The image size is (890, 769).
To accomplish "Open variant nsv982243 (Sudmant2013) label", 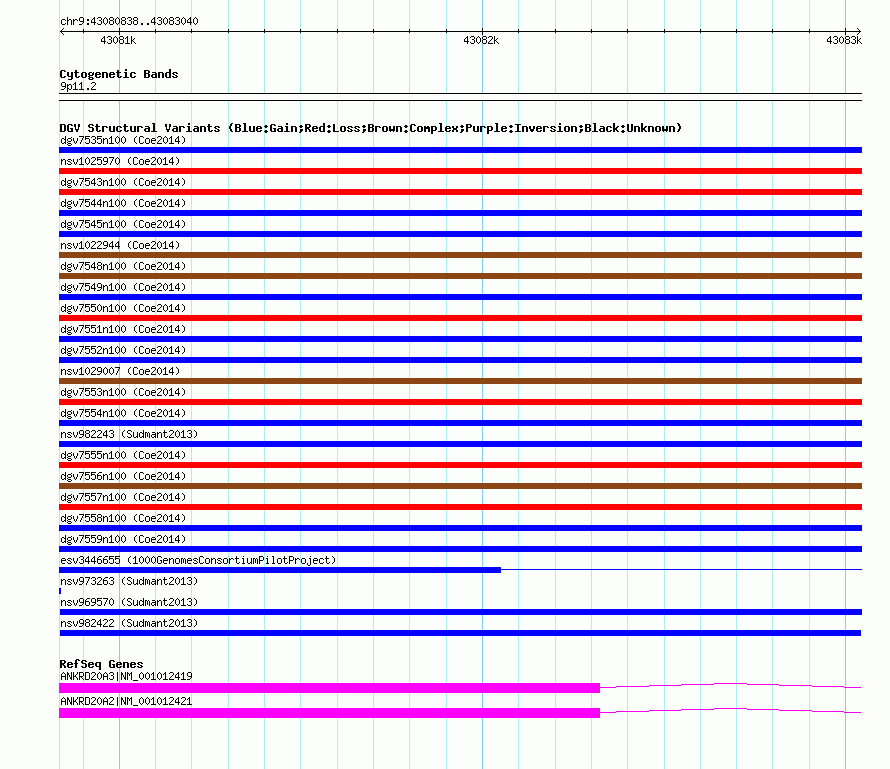I will [x=129, y=434].
